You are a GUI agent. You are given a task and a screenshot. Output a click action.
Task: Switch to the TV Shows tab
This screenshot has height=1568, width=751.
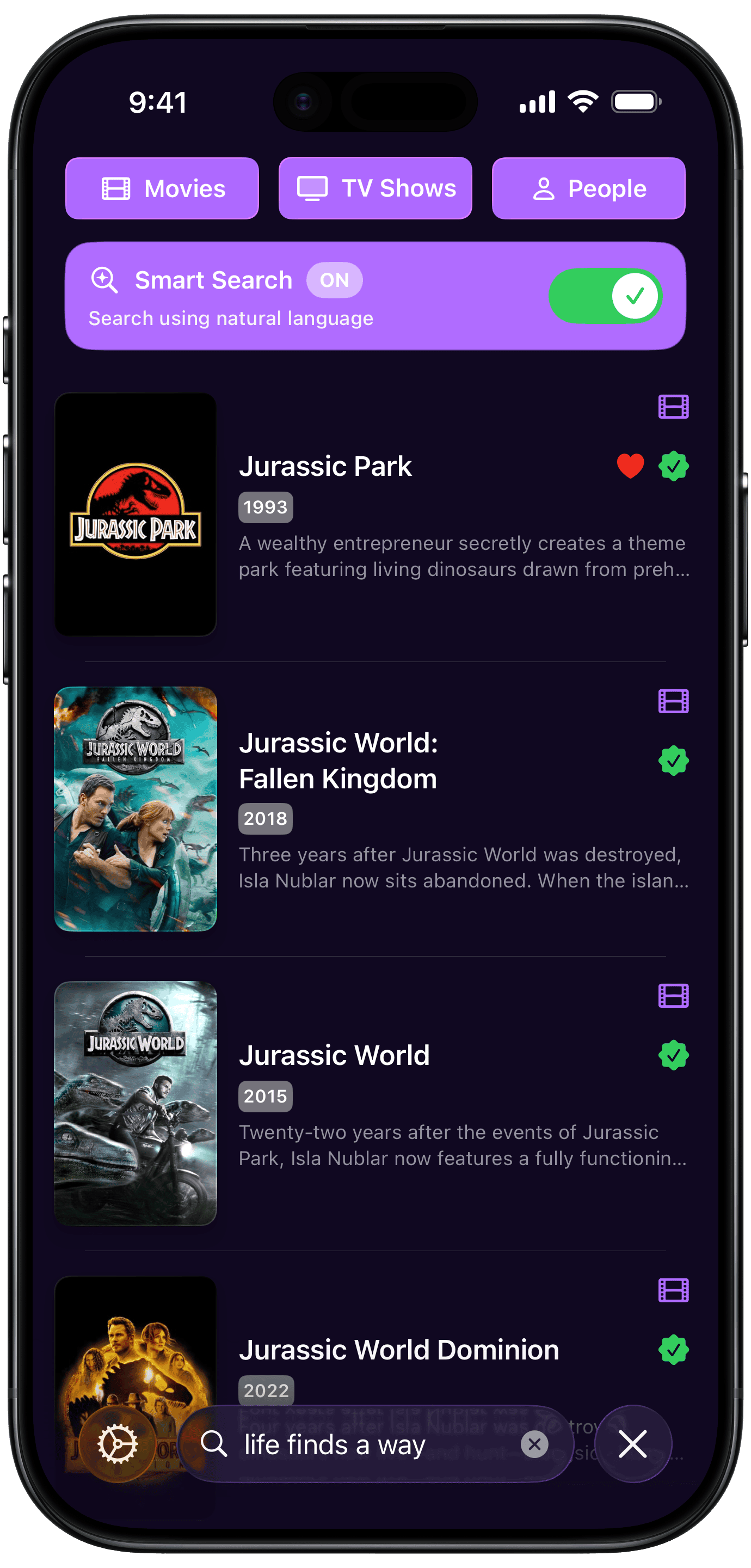pyautogui.click(x=375, y=188)
